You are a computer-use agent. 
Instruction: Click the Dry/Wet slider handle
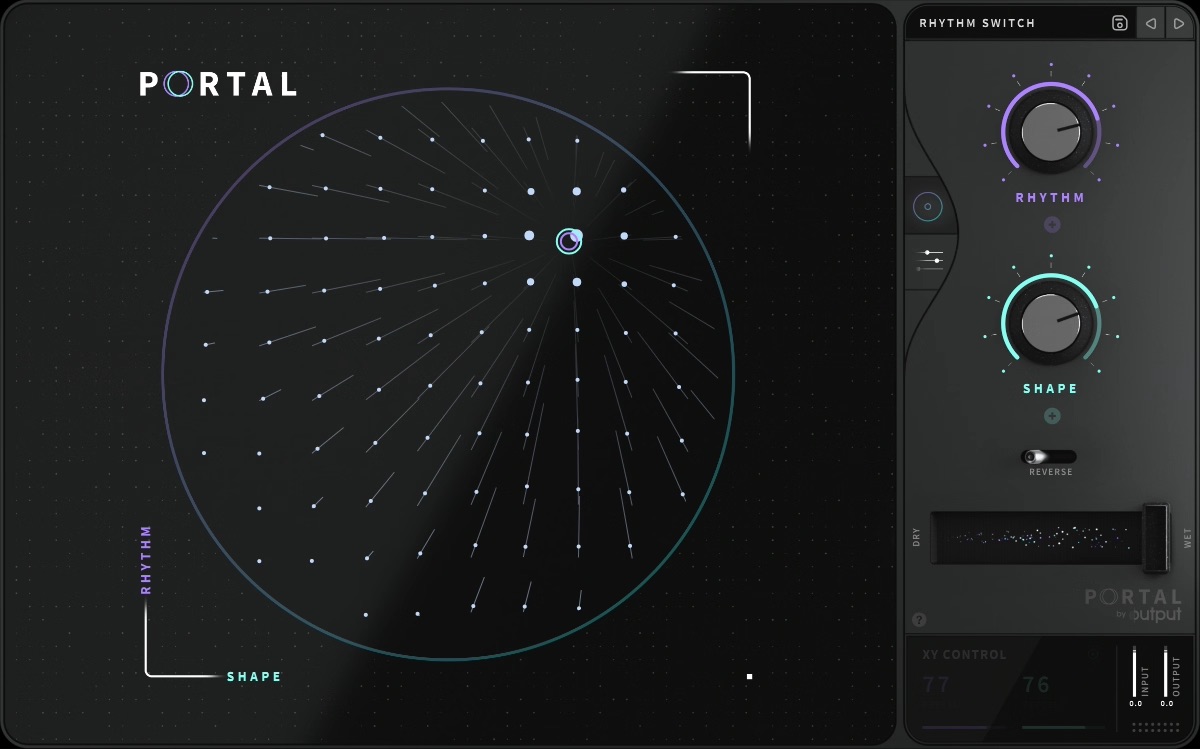click(1156, 538)
